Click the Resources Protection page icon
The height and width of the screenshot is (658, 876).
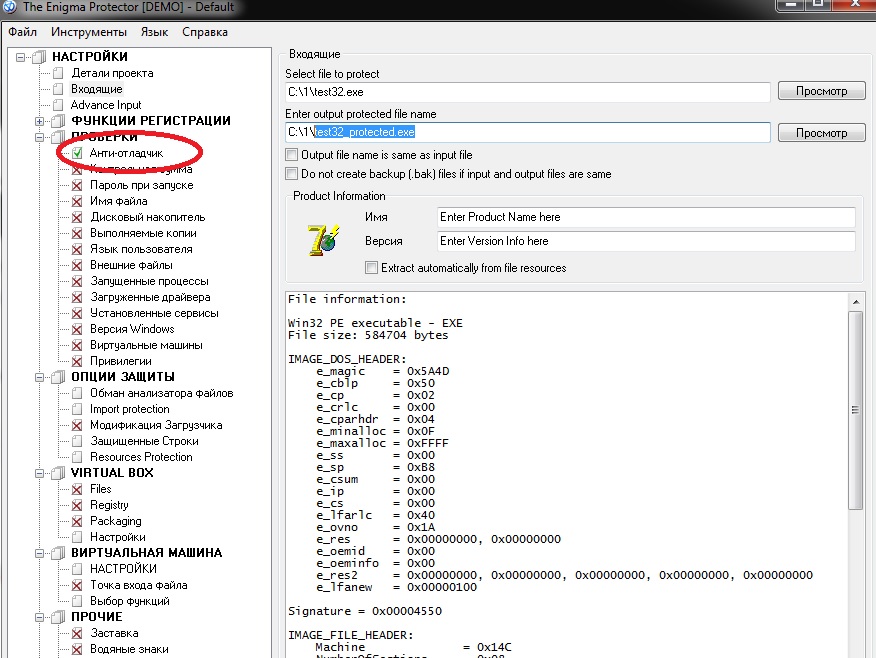pyautogui.click(x=77, y=457)
